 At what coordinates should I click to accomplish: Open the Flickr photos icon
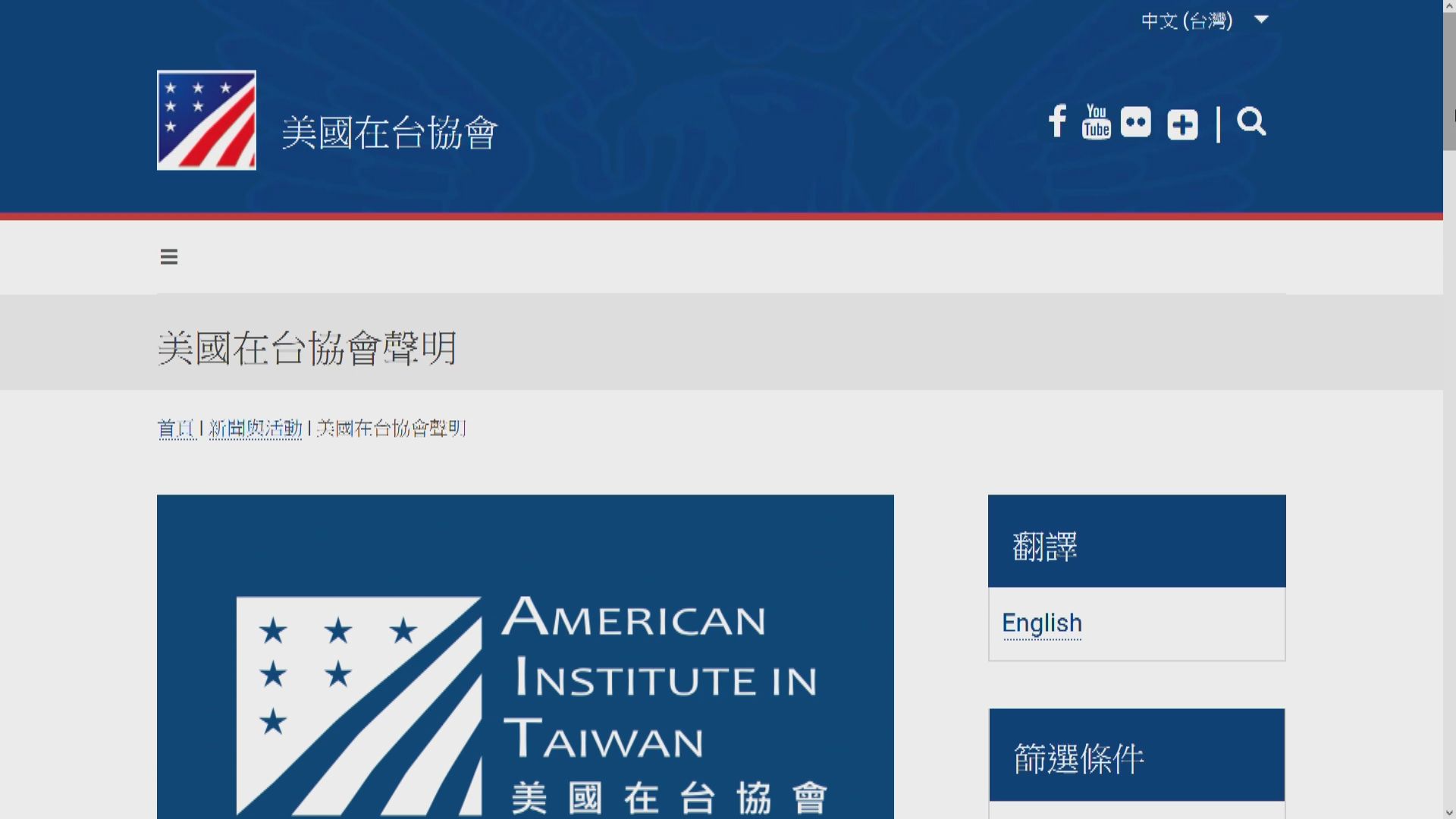pos(1135,122)
